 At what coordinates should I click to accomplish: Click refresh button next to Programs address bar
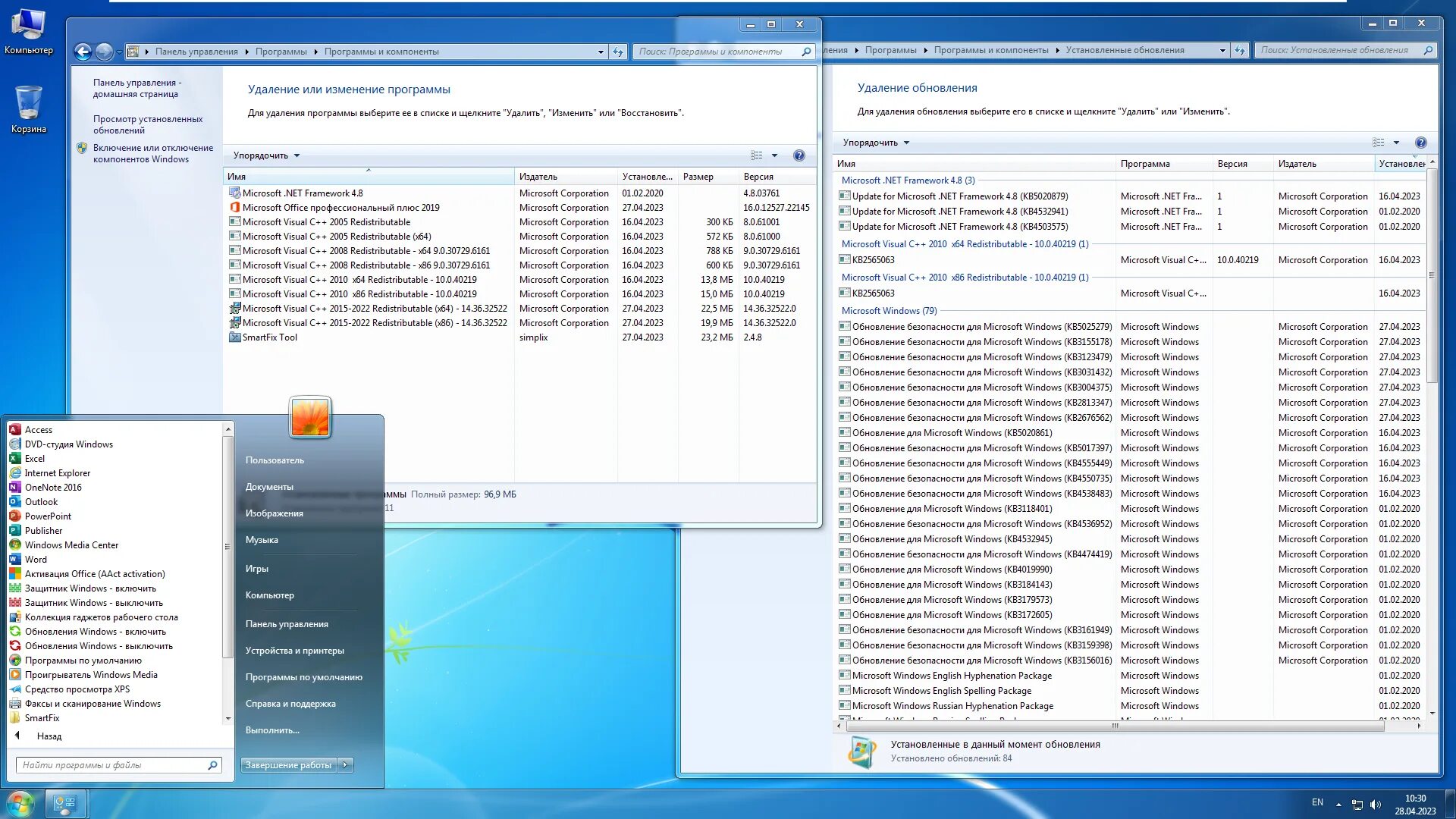click(619, 52)
